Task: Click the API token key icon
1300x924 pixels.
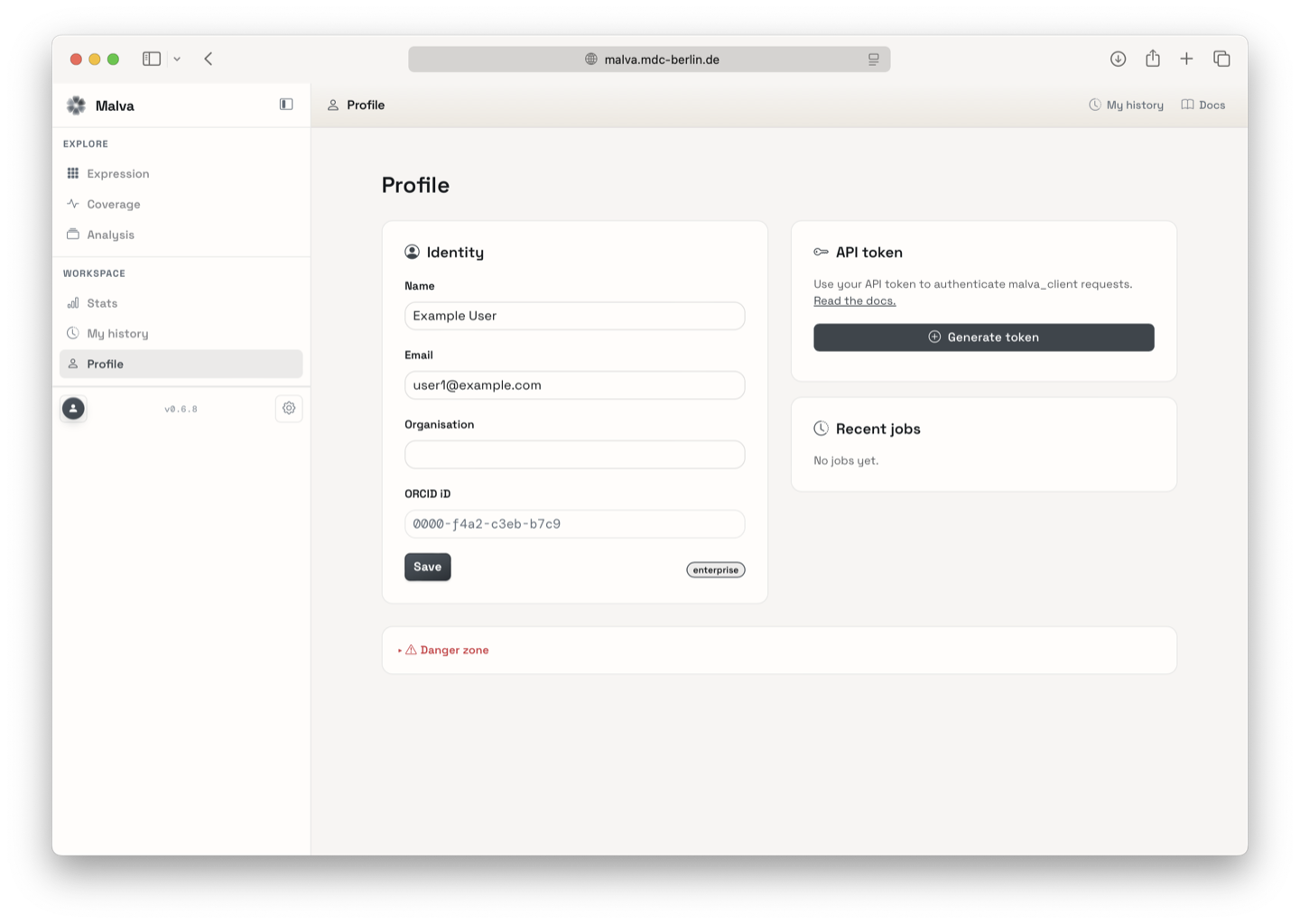Action: click(x=821, y=252)
